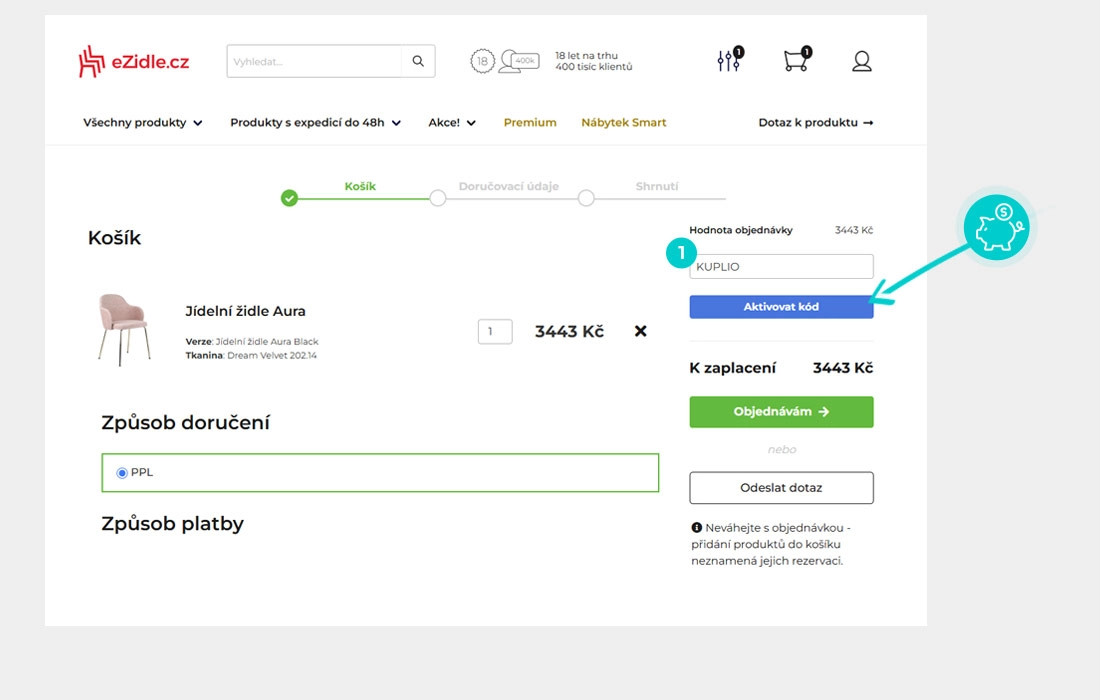Click the Shrnutí progress step marker
The width and height of the screenshot is (1100, 700).
pos(586,198)
